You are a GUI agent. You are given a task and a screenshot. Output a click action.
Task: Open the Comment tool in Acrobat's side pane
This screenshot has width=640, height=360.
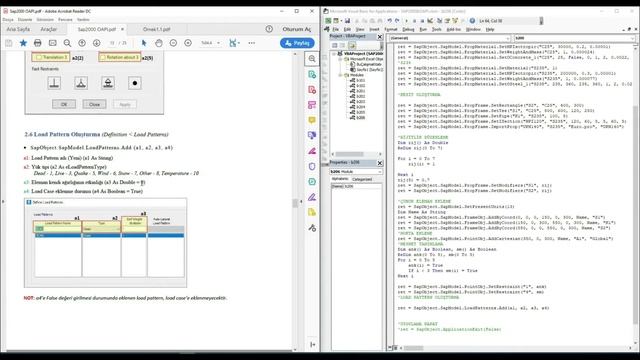312,120
